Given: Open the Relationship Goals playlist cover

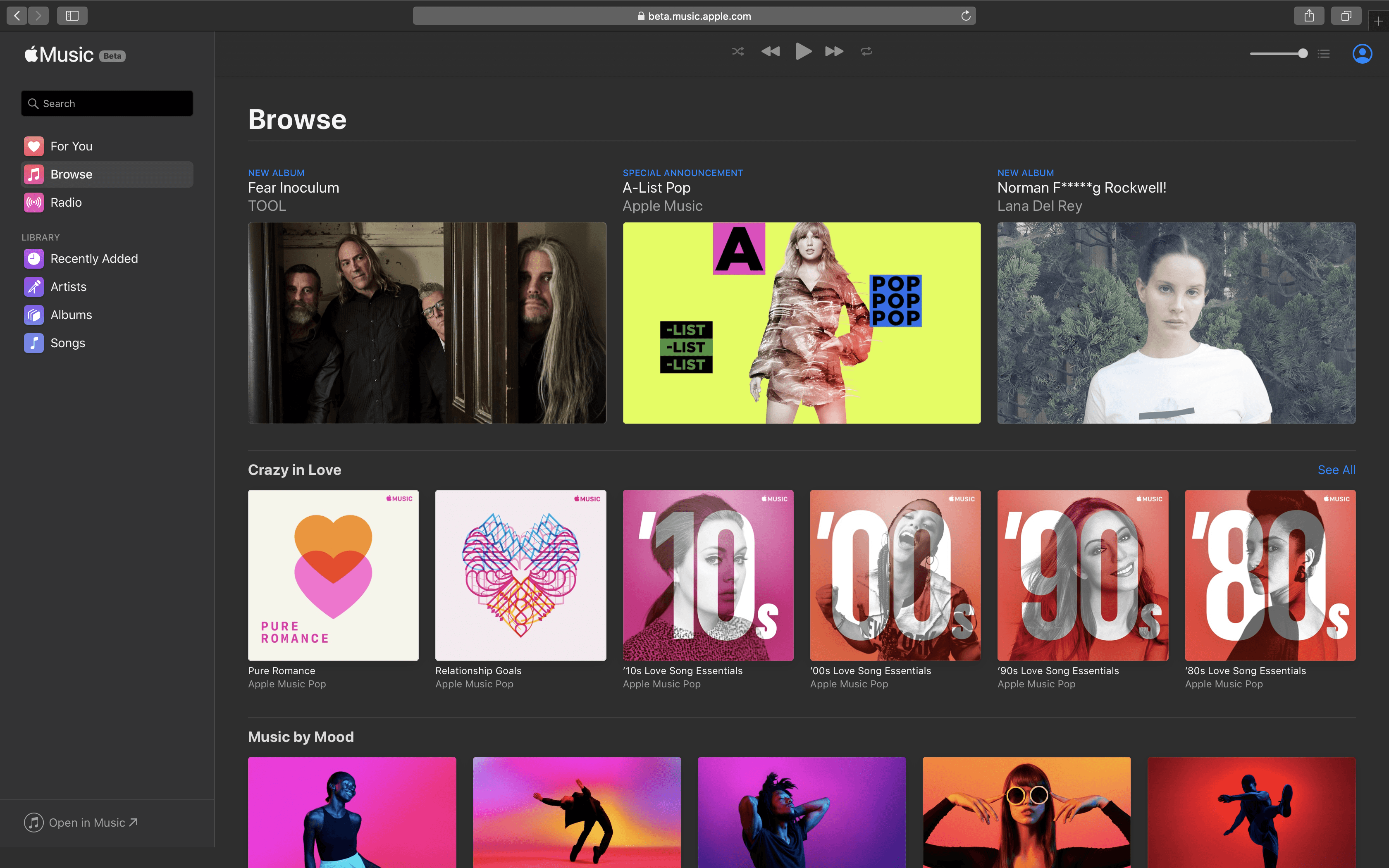Looking at the screenshot, I should click(x=520, y=575).
